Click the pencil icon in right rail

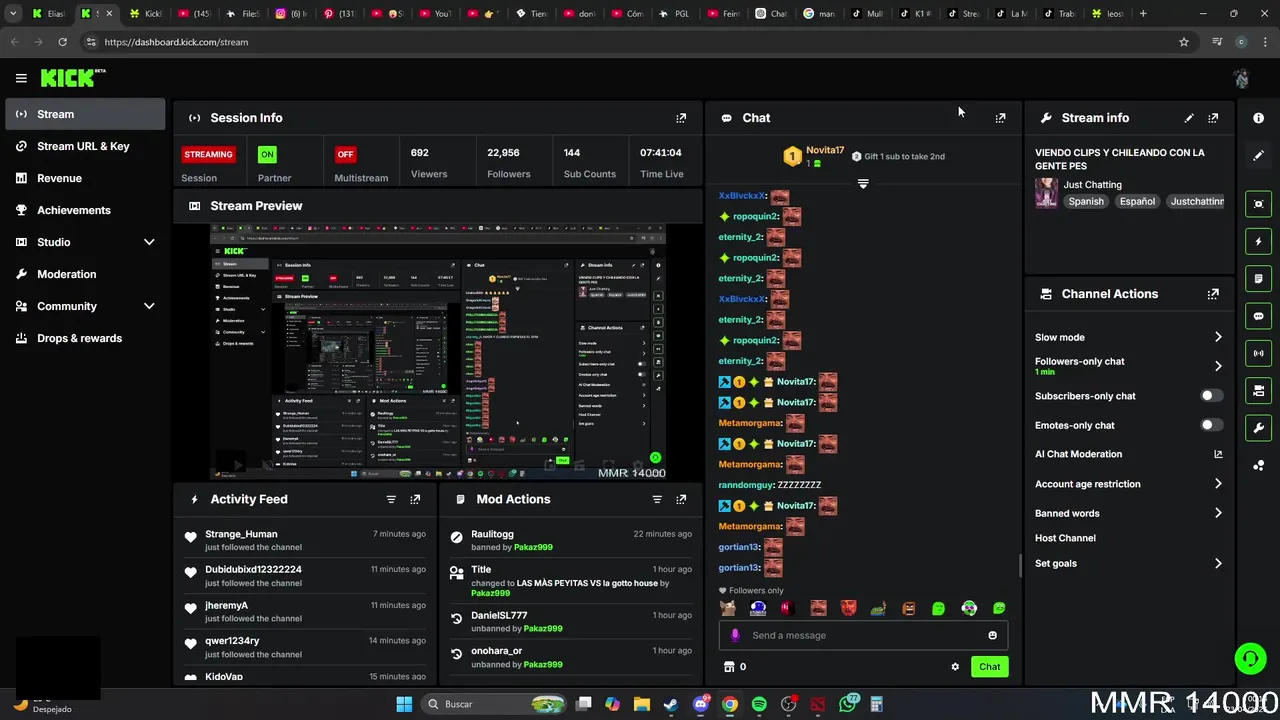click(x=1258, y=155)
